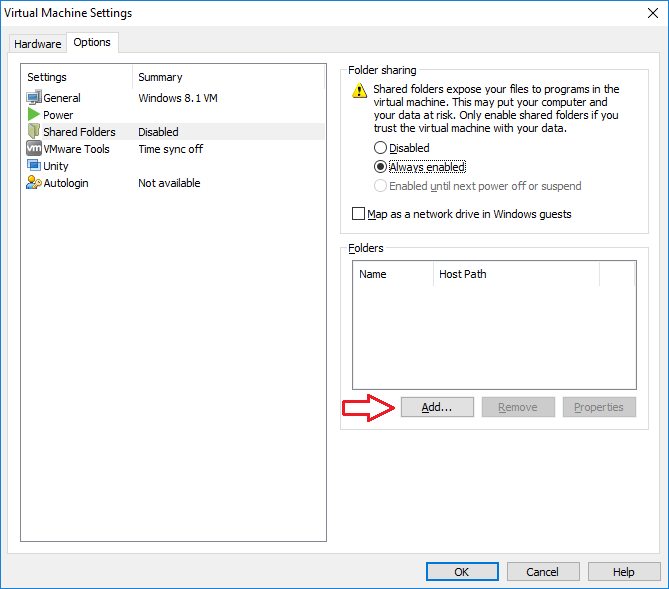669x589 pixels.
Task: Click the VMware Tools vm icon
Action: tap(34, 148)
